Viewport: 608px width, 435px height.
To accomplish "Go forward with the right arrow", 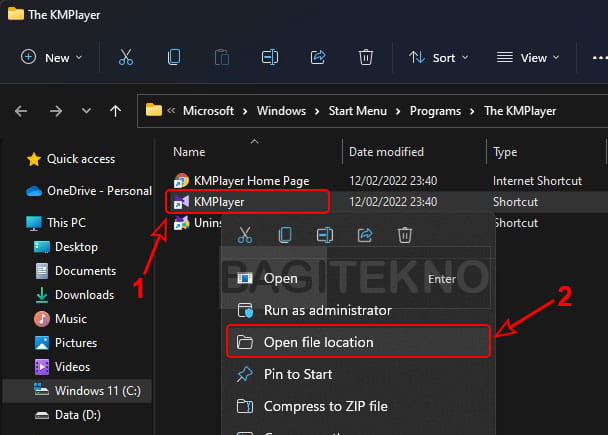I will point(56,111).
